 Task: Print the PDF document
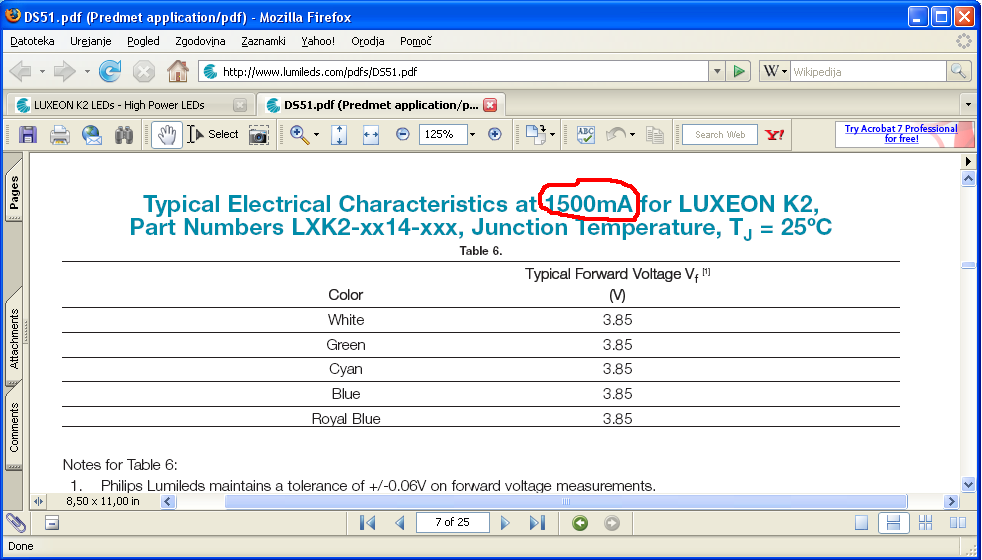point(59,135)
